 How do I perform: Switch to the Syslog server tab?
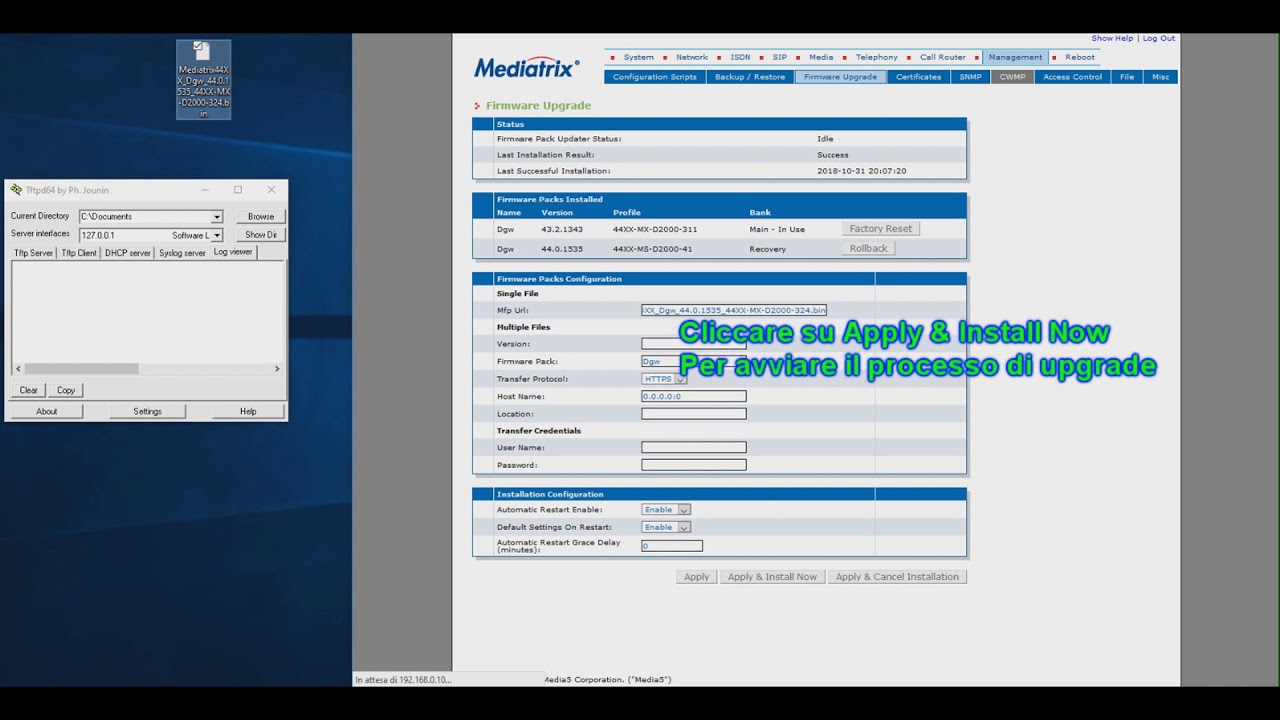[x=182, y=253]
